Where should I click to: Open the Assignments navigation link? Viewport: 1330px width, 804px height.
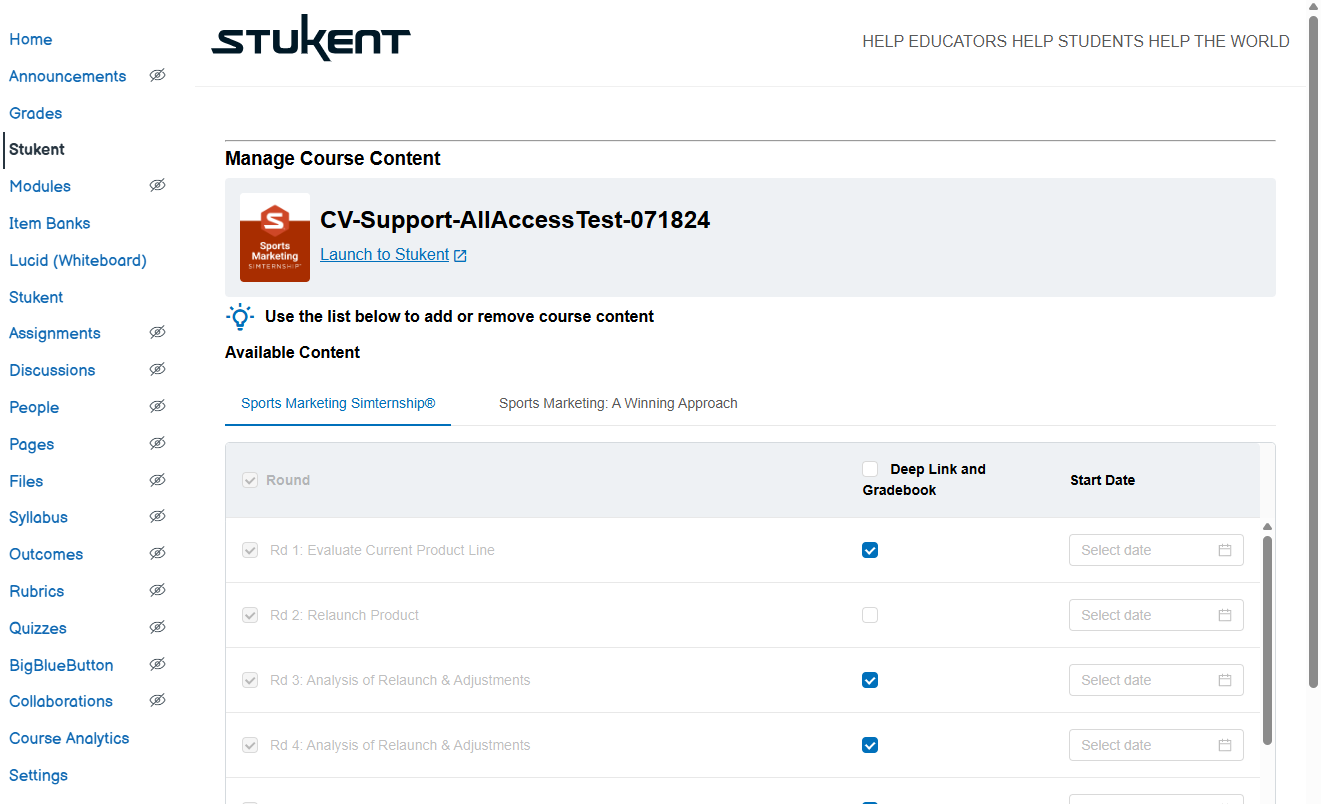click(55, 333)
